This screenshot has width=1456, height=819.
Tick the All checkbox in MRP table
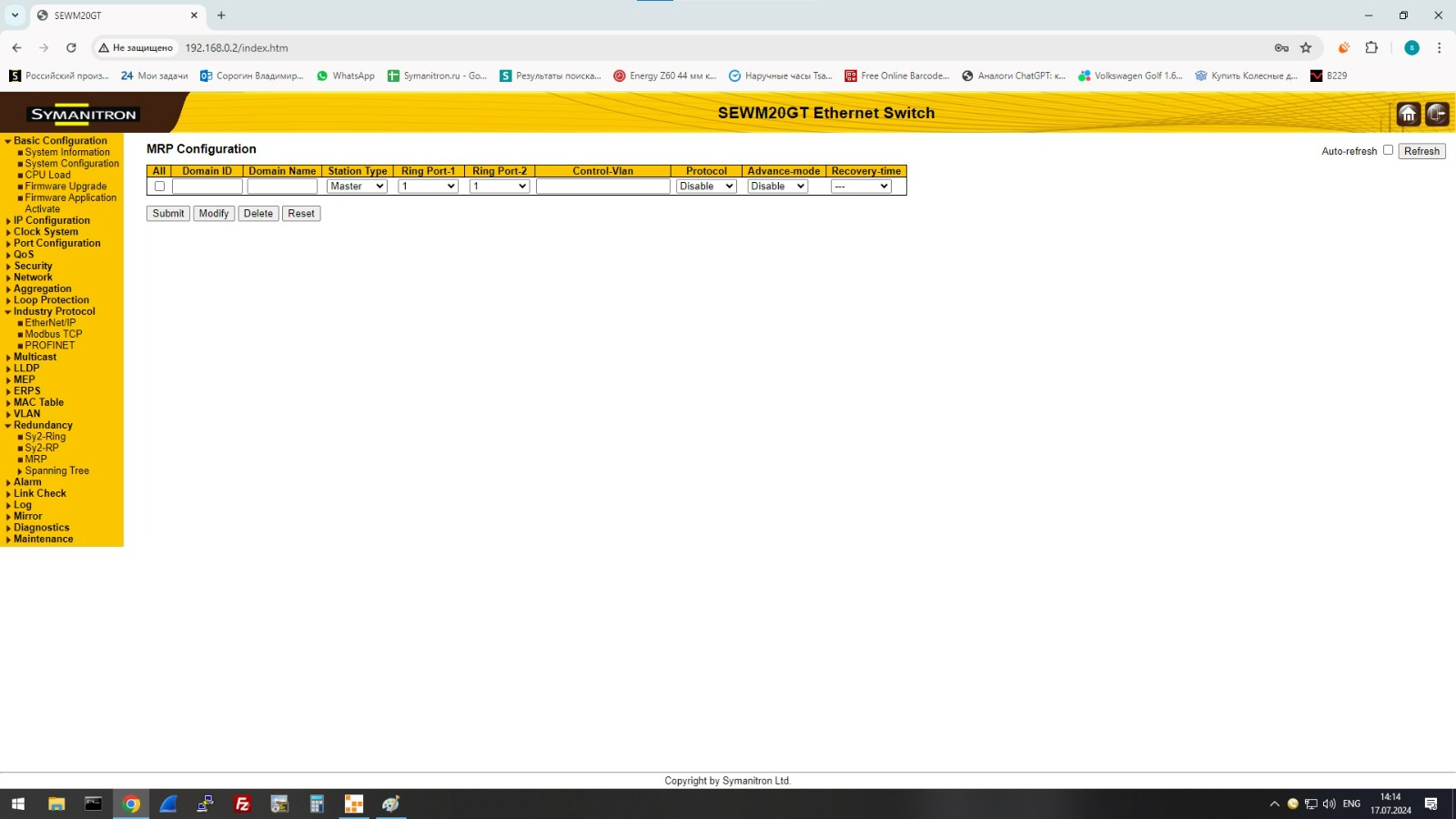coord(159,187)
